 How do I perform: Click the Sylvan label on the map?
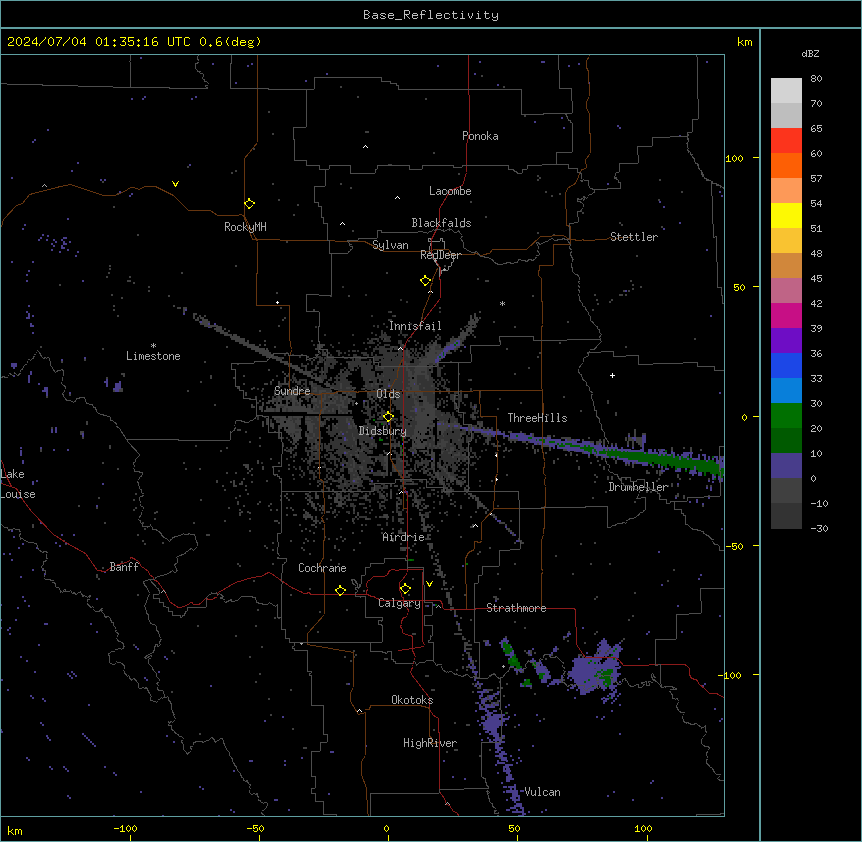pos(390,245)
